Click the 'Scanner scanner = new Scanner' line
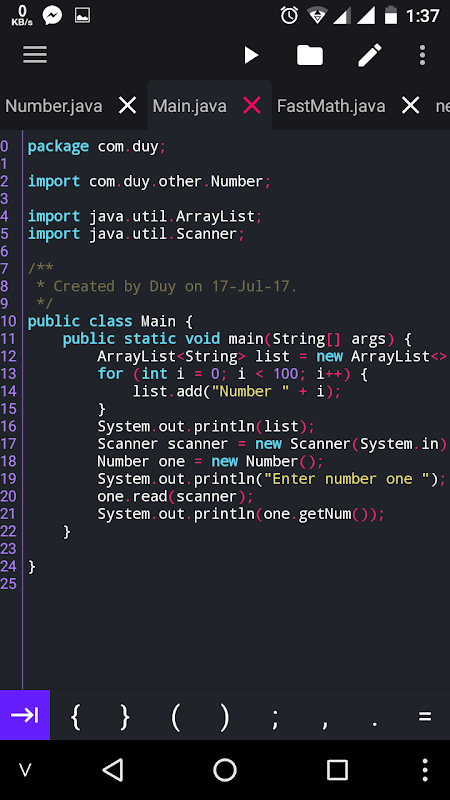 272,443
